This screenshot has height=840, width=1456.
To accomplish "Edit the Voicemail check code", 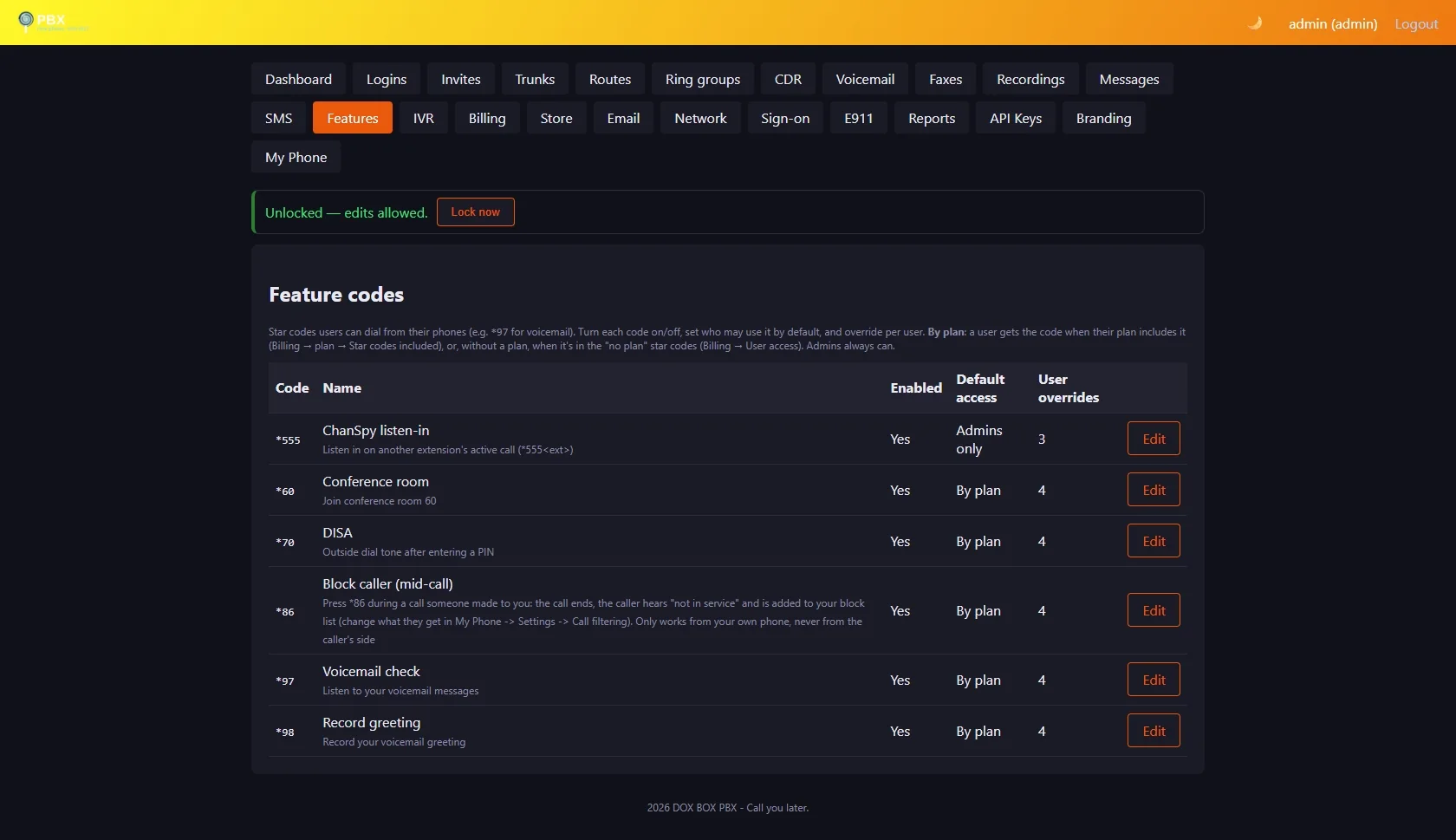I will click(x=1154, y=680).
